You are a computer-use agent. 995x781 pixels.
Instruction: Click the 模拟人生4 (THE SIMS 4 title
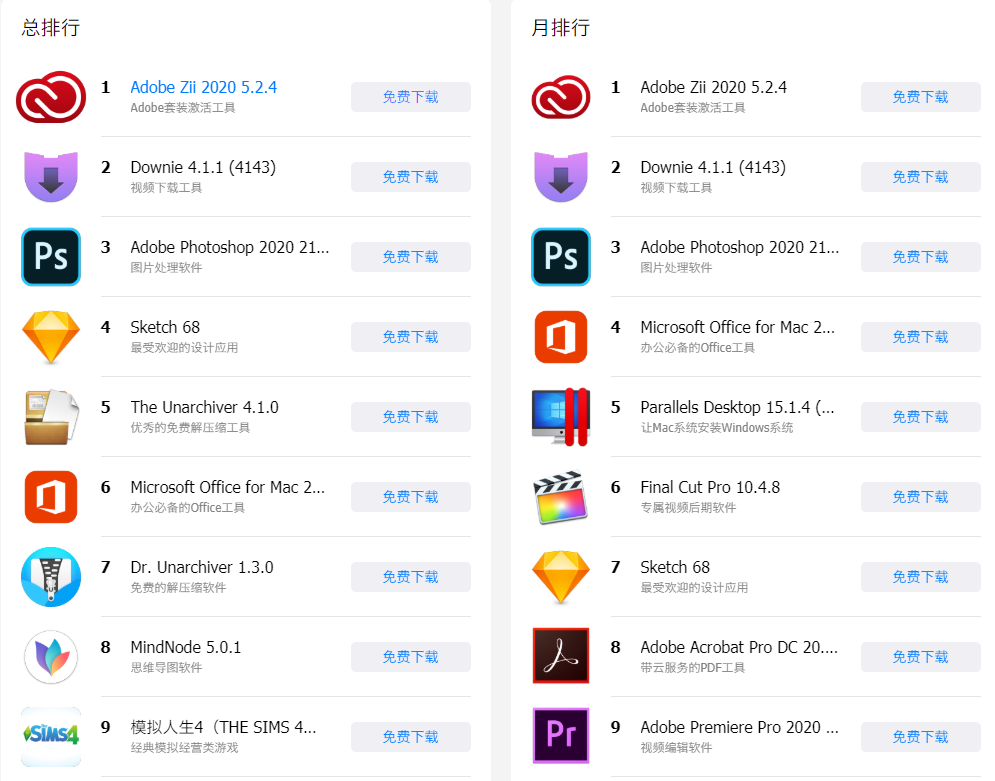[223, 727]
